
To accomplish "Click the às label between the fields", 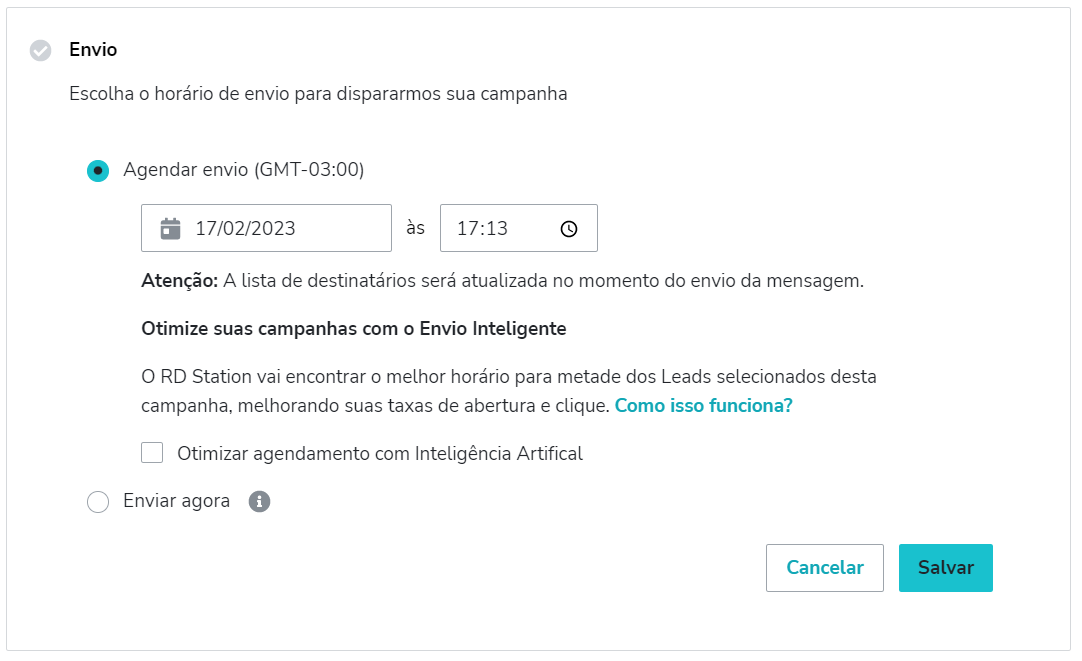I will click(x=415, y=227).
